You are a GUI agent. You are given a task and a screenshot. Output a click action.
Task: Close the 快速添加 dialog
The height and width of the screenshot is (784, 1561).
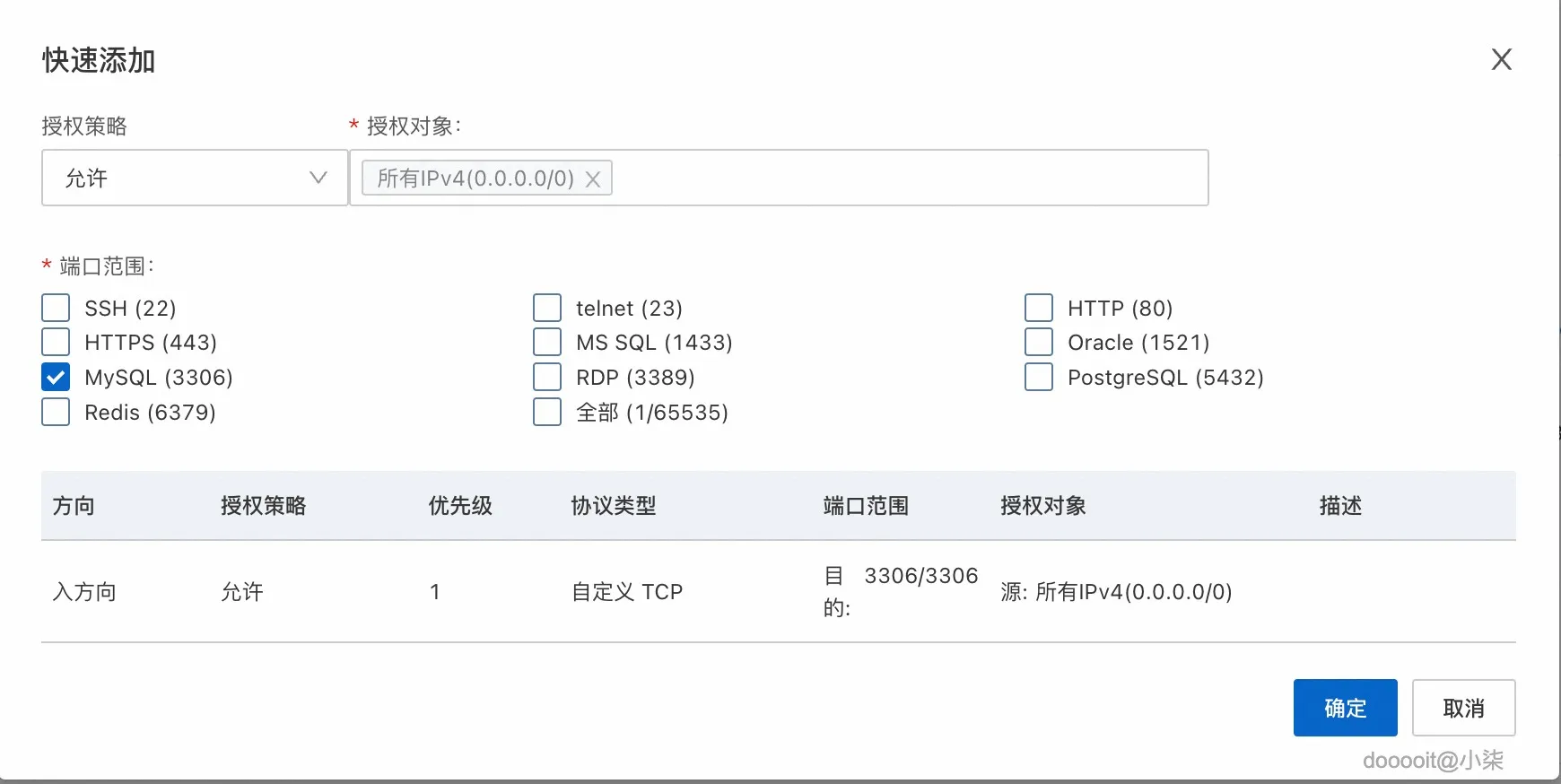coord(1502,59)
